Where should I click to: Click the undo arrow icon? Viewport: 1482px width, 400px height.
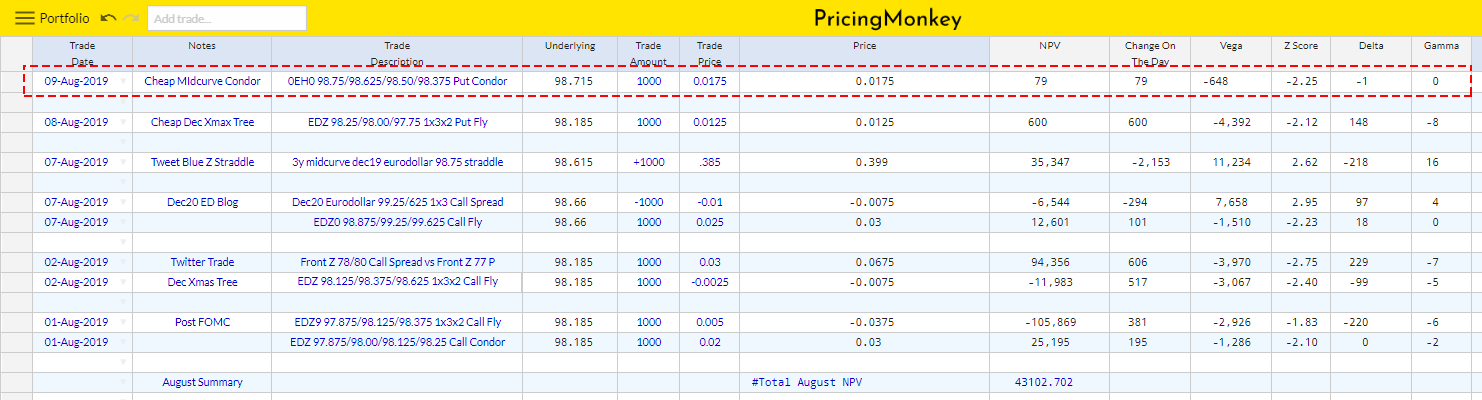109,18
